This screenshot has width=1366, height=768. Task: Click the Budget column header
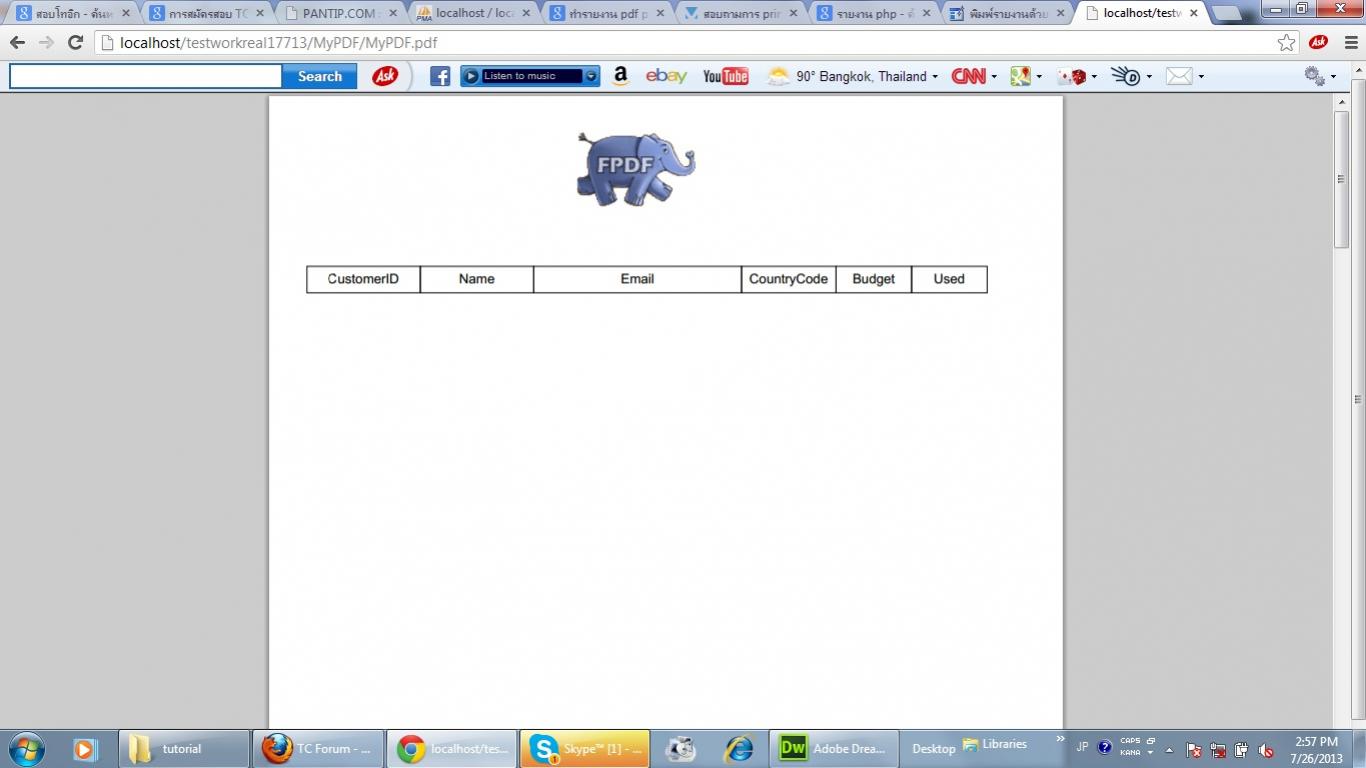(873, 279)
